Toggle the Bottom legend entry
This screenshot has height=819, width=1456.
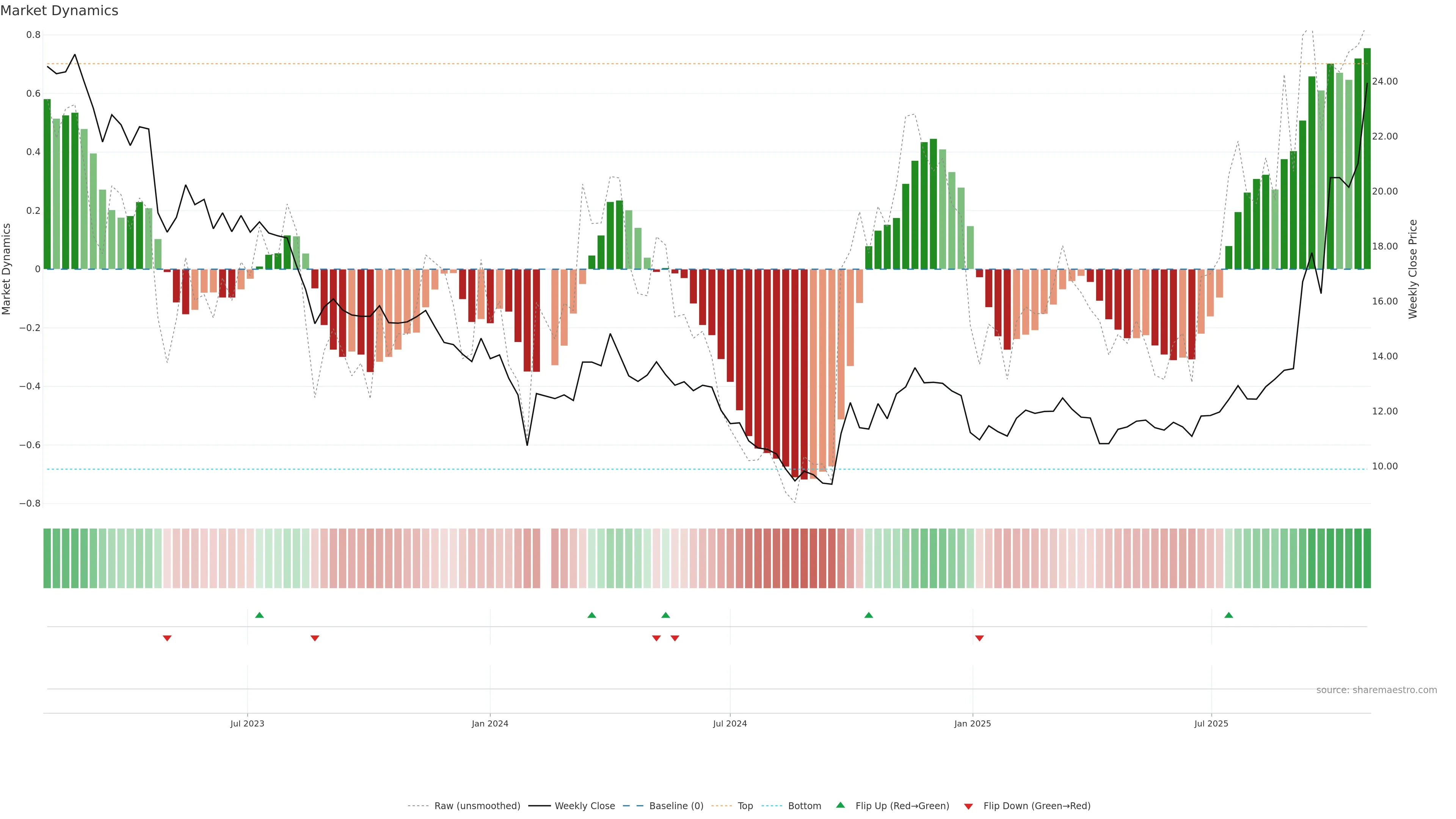coord(804,806)
